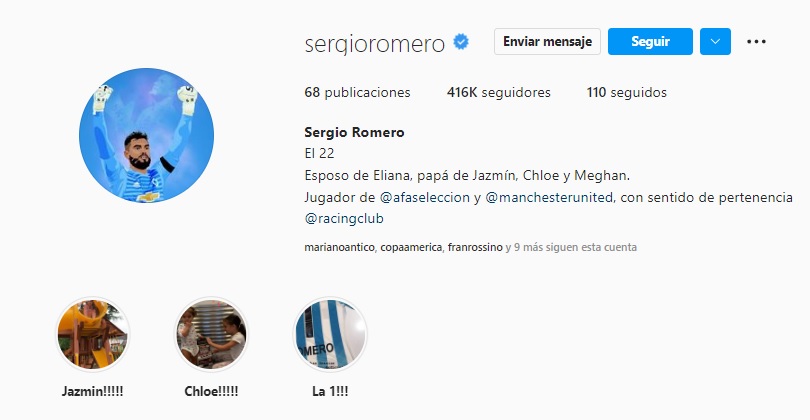Show the 9 más mutual followers
This screenshot has height=420, width=810.
point(528,247)
